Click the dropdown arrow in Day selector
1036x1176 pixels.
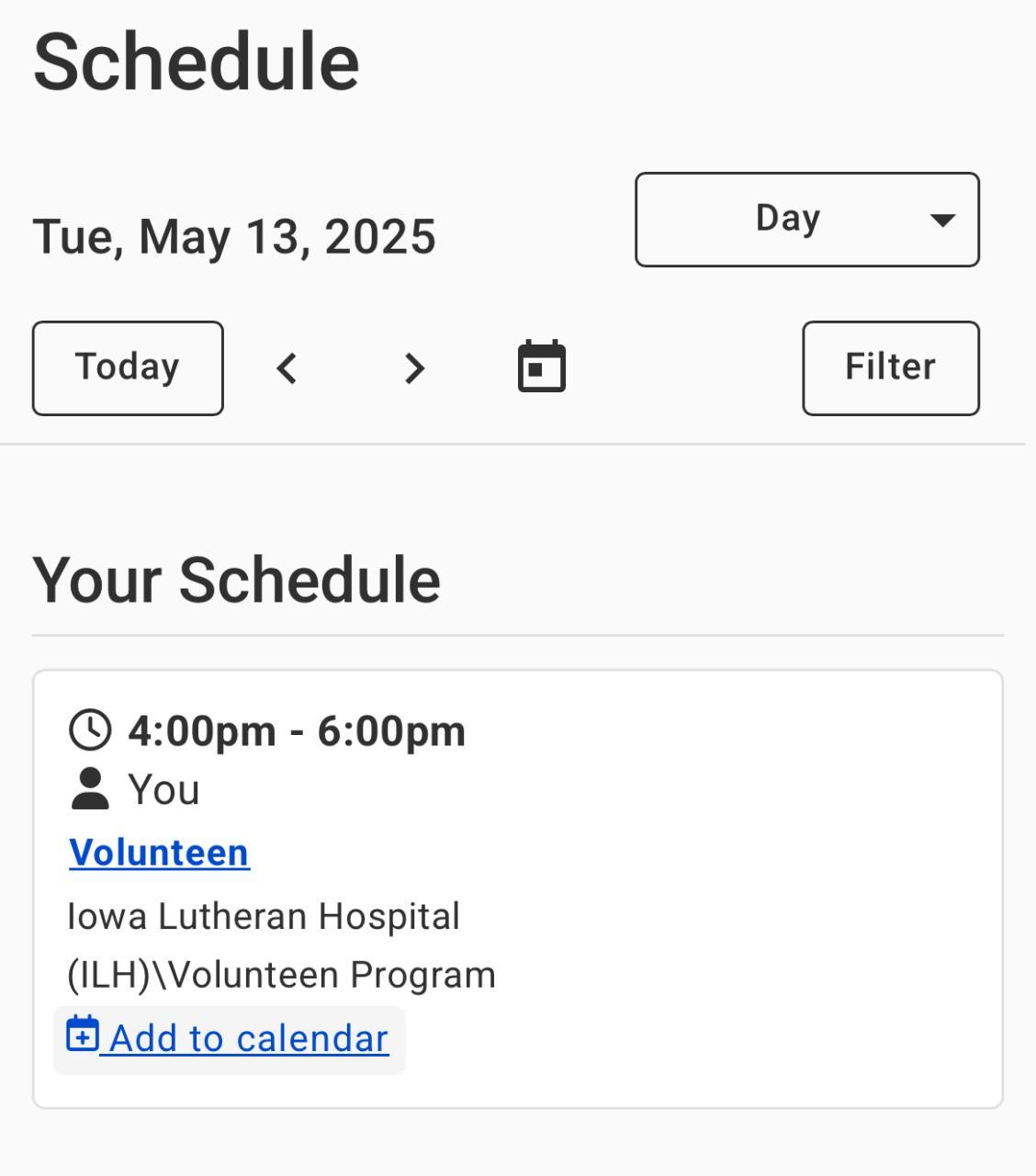[942, 220]
